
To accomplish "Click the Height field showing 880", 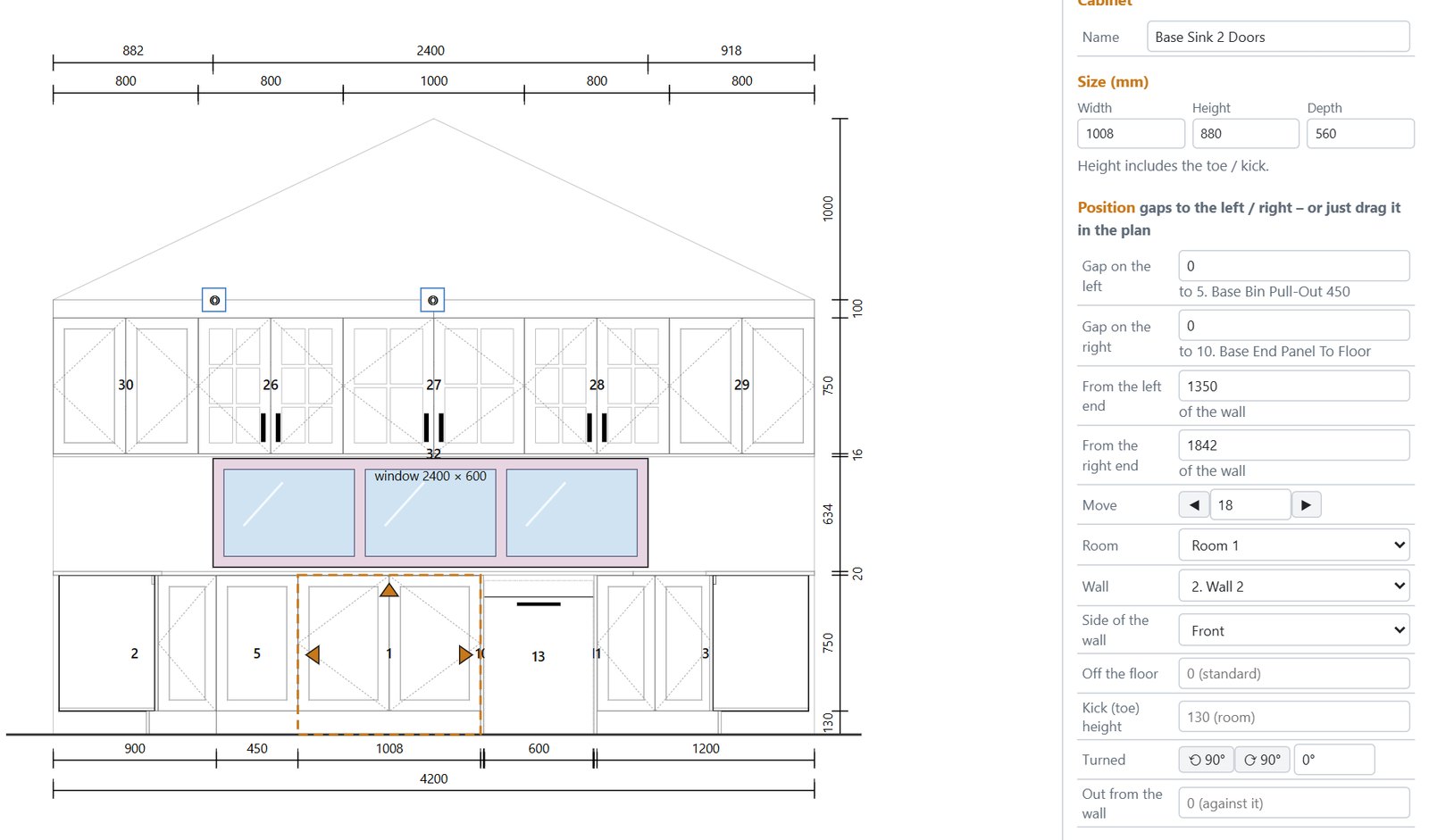I will pyautogui.click(x=1245, y=134).
